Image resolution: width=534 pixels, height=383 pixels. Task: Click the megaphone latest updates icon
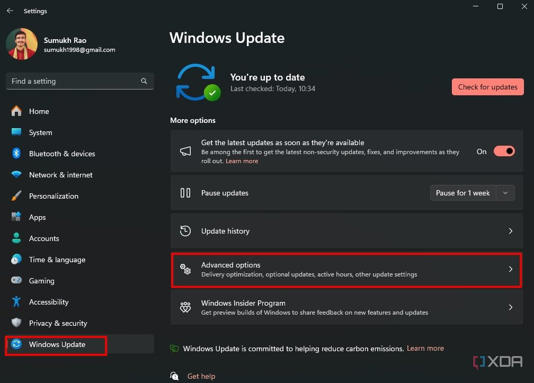click(186, 151)
